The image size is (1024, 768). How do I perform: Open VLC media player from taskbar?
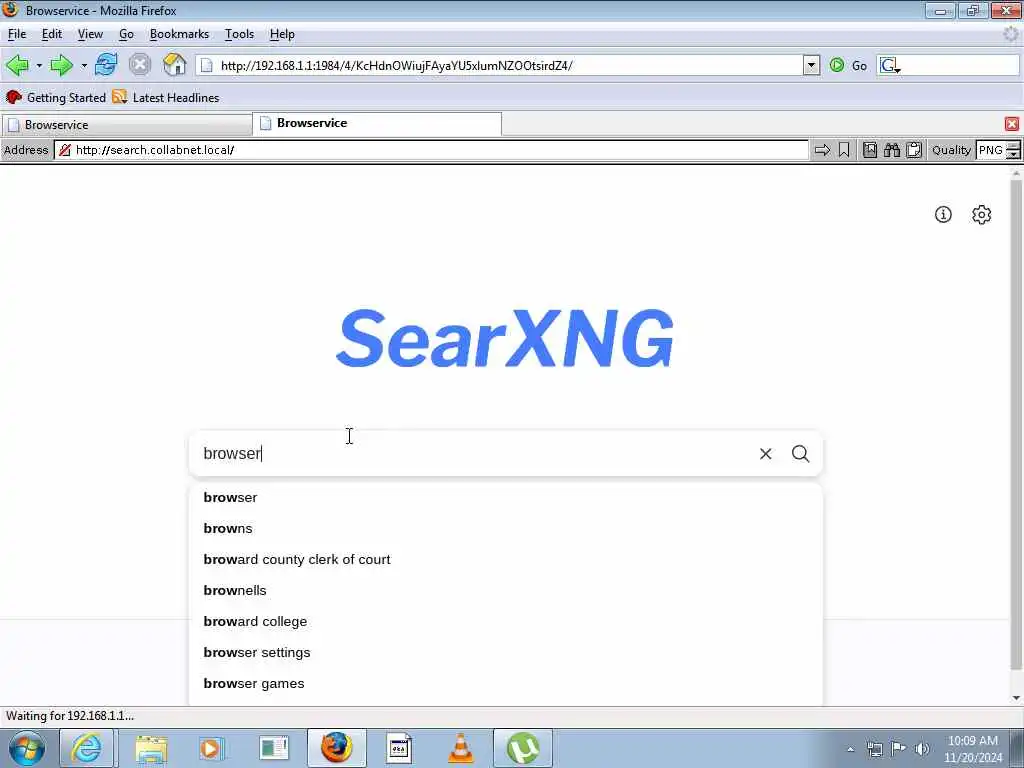(x=460, y=748)
